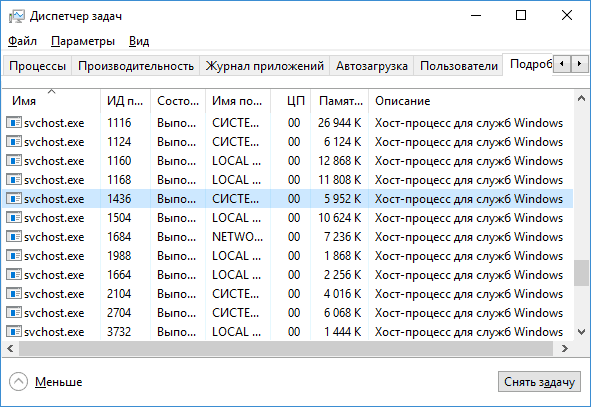591x407 pixels.
Task: Select the memory value 11 808 K
Action: (339, 180)
